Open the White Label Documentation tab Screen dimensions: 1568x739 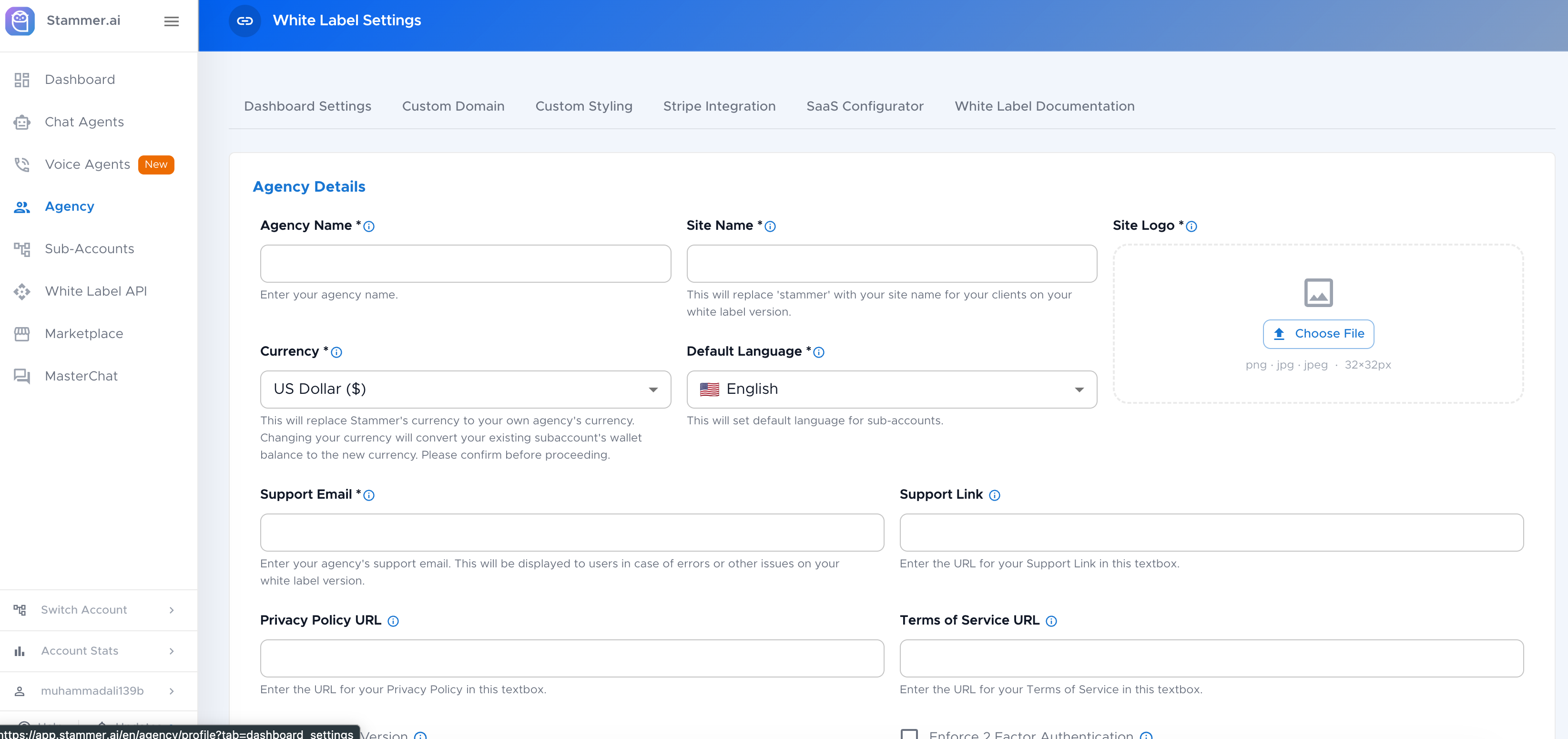(x=1045, y=106)
